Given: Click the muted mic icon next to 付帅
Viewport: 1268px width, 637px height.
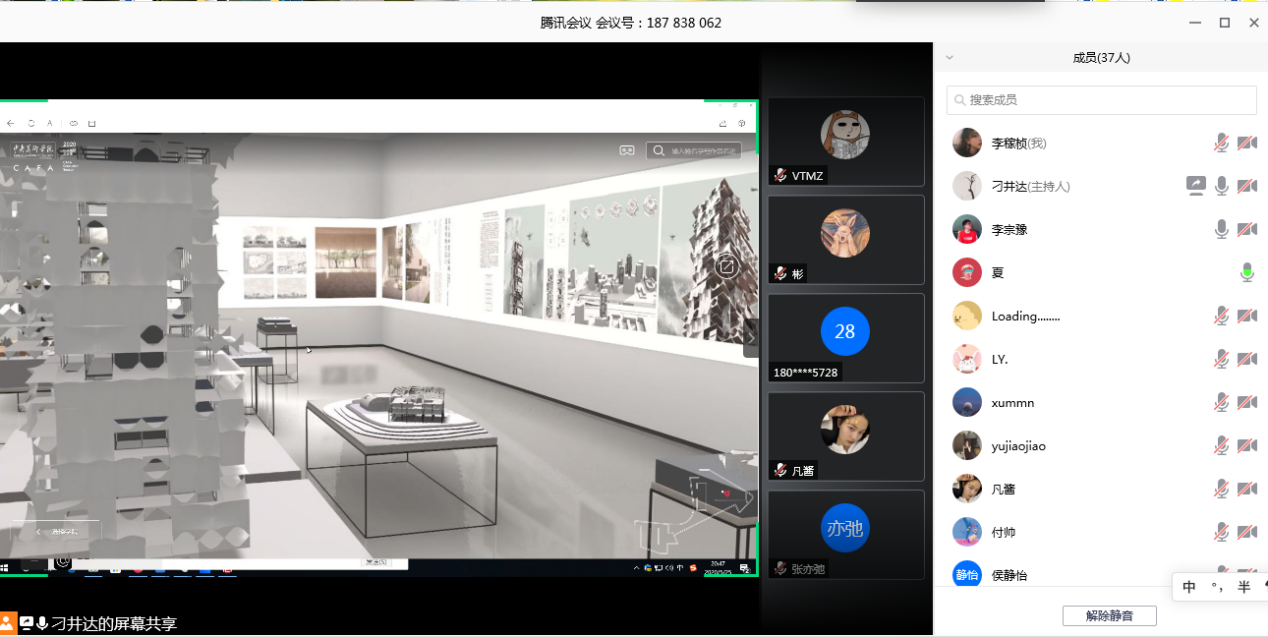Looking at the screenshot, I should 1221,532.
